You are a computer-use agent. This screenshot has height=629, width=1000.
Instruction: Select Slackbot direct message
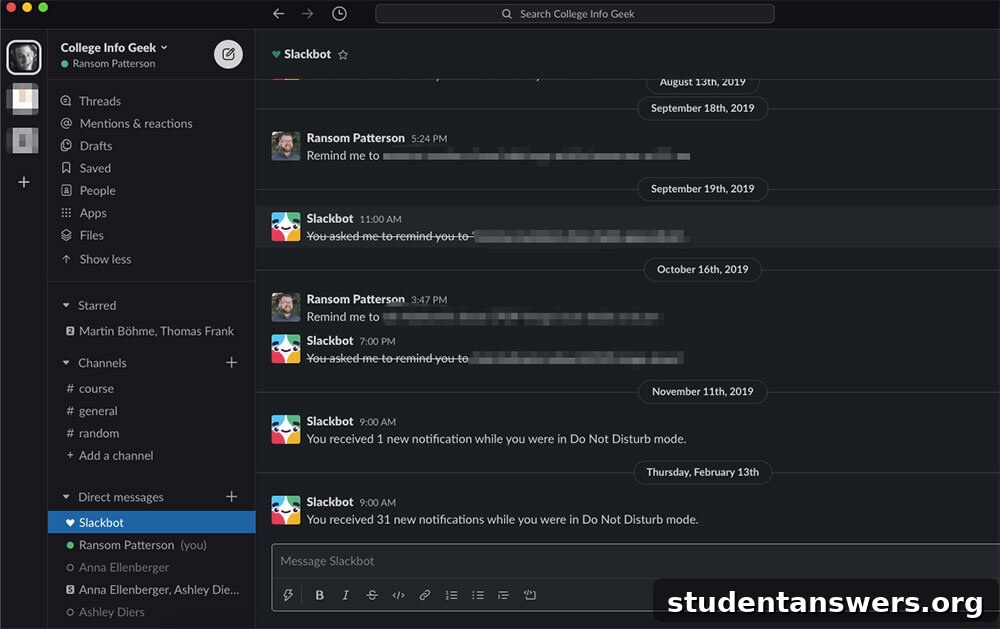click(x=152, y=522)
